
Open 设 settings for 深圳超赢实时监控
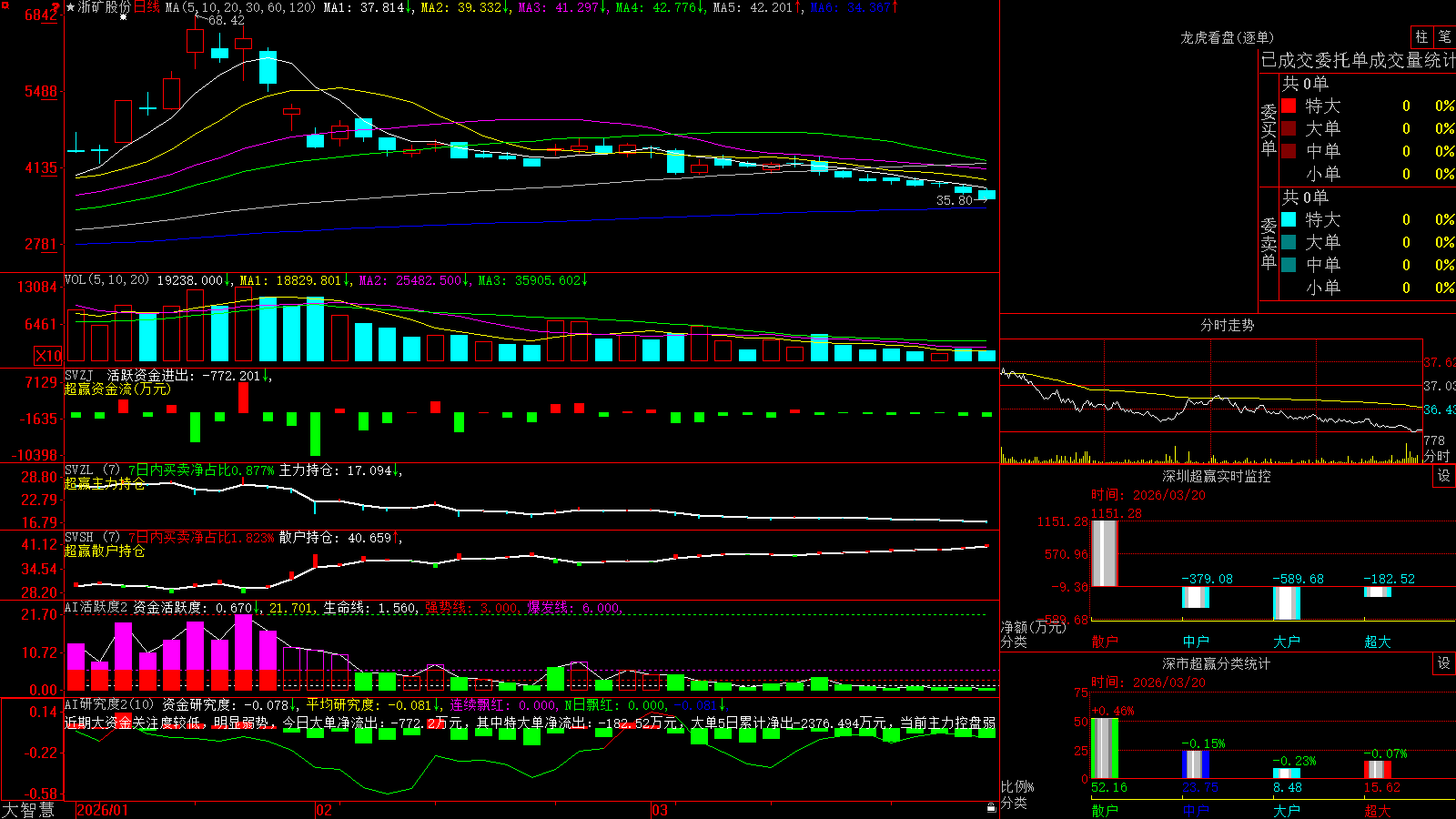click(1444, 476)
